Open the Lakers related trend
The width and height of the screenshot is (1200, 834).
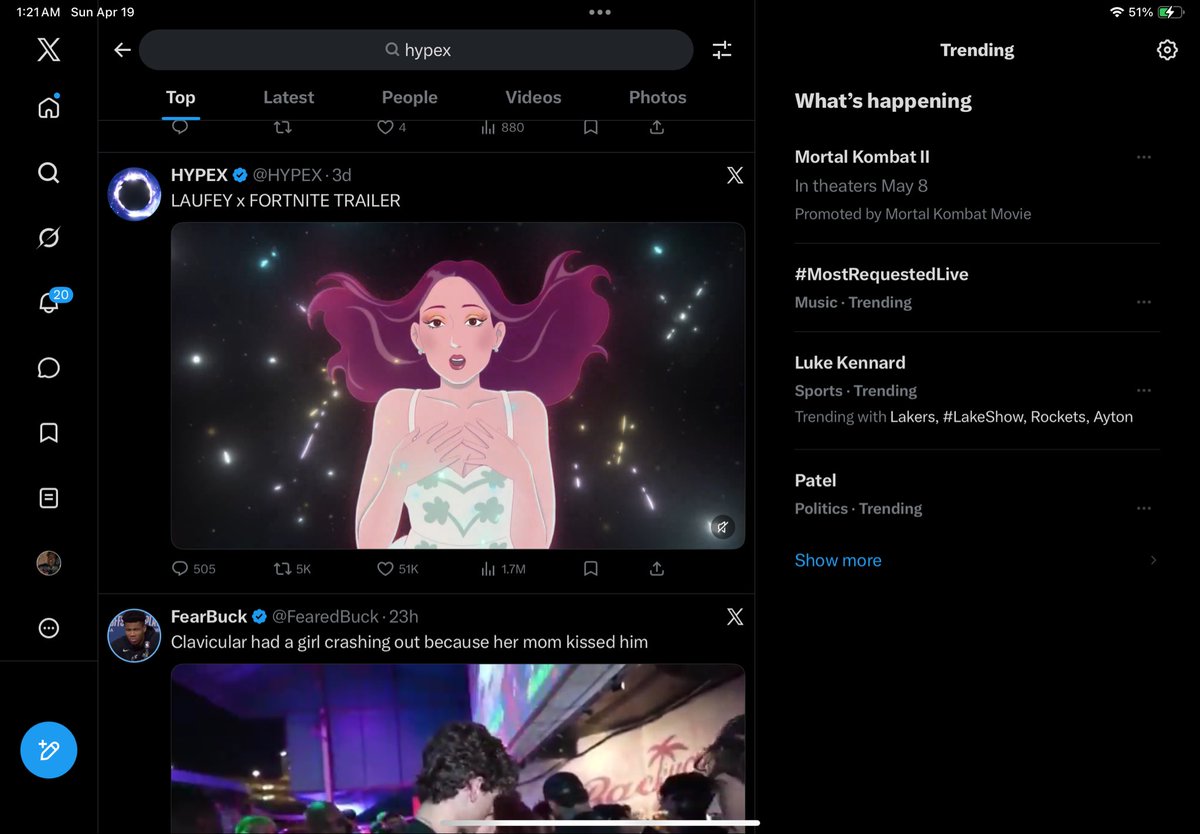pyautogui.click(x=912, y=417)
